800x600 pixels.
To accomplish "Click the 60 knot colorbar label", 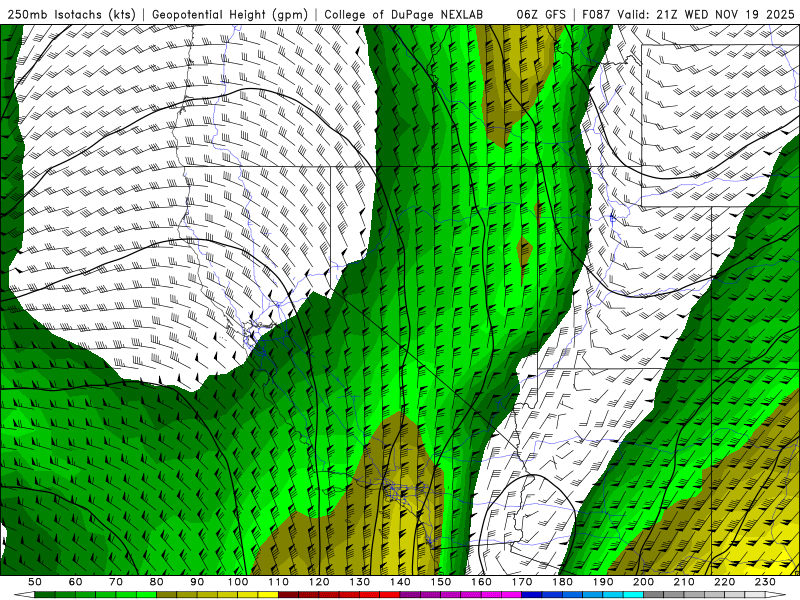I will (x=75, y=582).
